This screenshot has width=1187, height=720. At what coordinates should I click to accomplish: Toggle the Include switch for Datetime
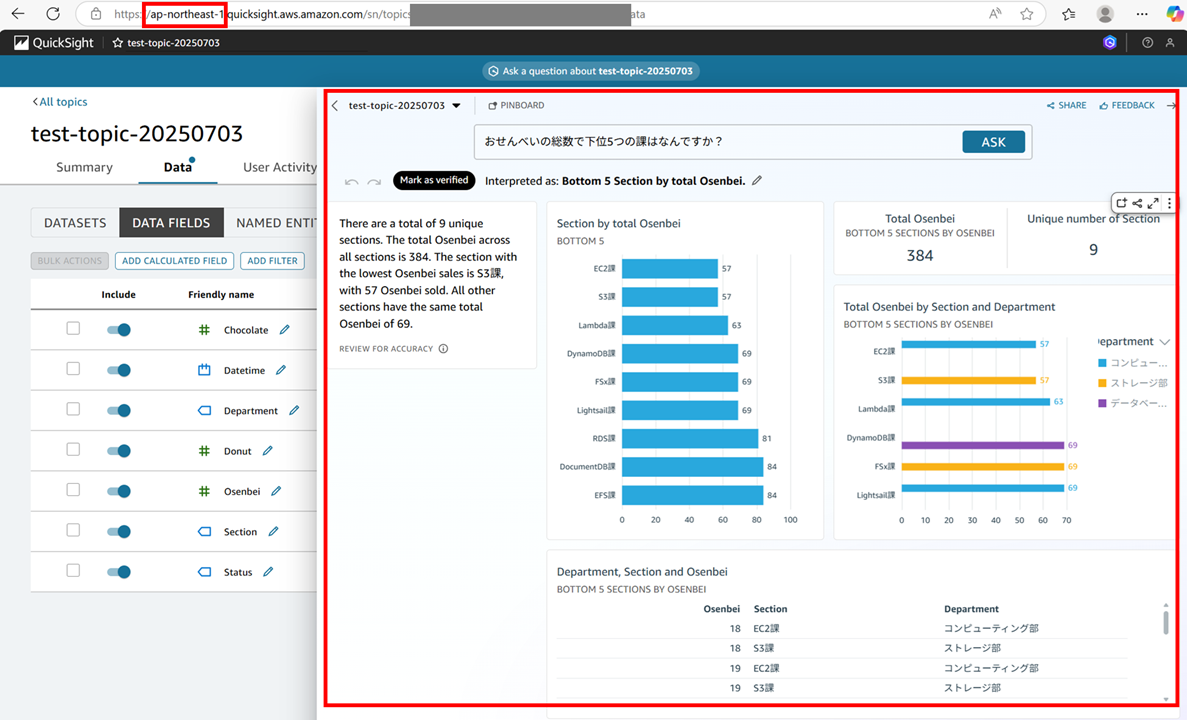[119, 369]
